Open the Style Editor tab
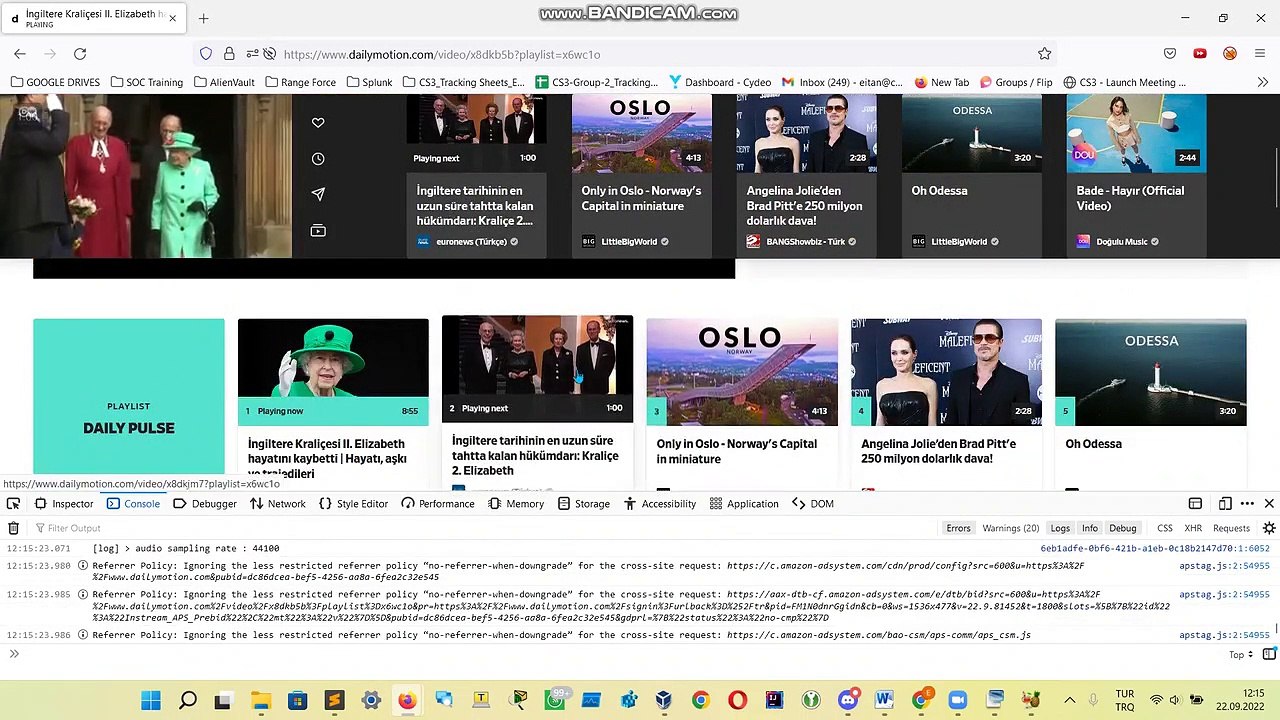This screenshot has width=1280, height=720. click(353, 504)
